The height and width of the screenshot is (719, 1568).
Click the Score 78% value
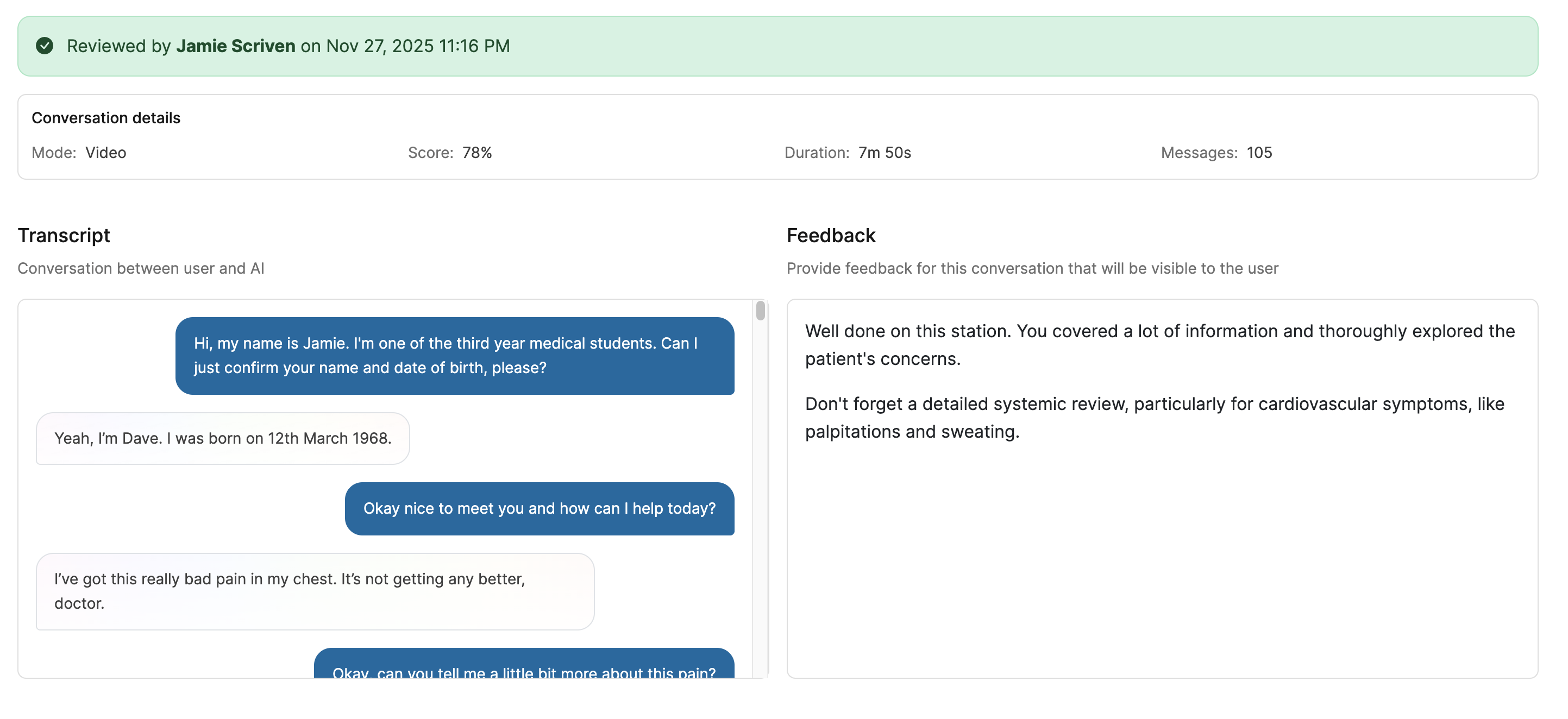[x=476, y=152]
